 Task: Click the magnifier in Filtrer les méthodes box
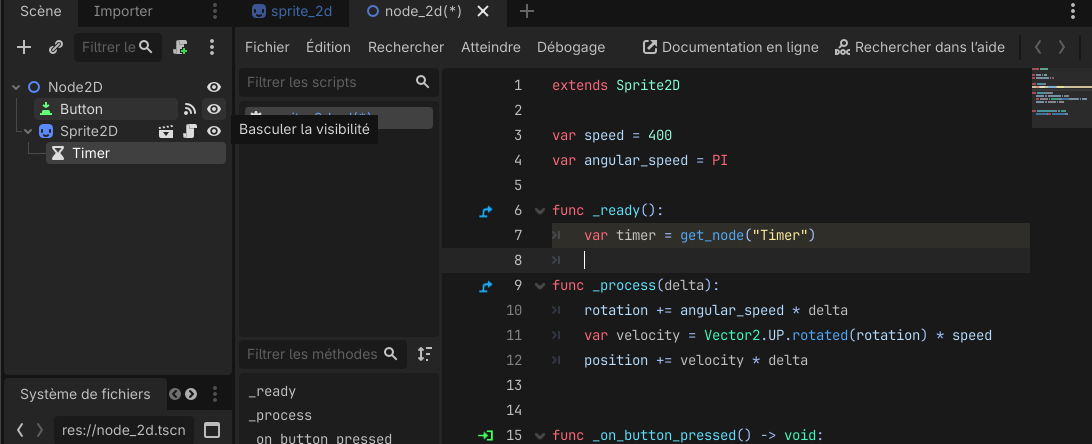(391, 354)
